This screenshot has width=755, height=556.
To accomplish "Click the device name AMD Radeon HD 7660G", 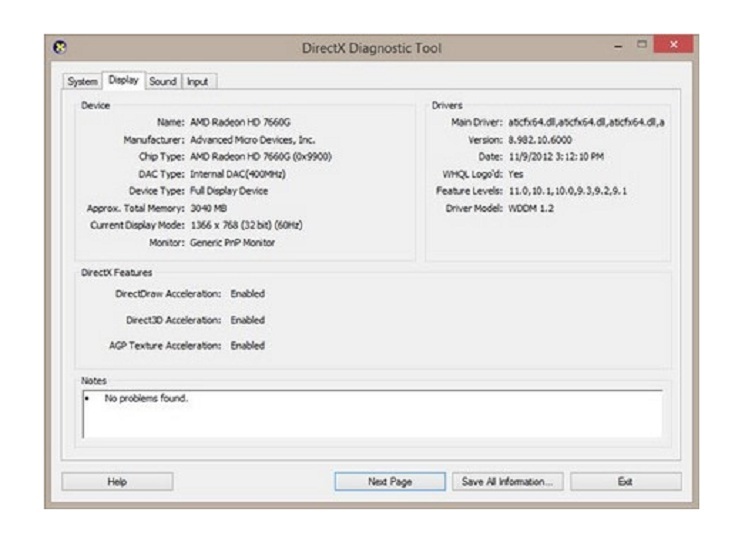I will pyautogui.click(x=233, y=122).
